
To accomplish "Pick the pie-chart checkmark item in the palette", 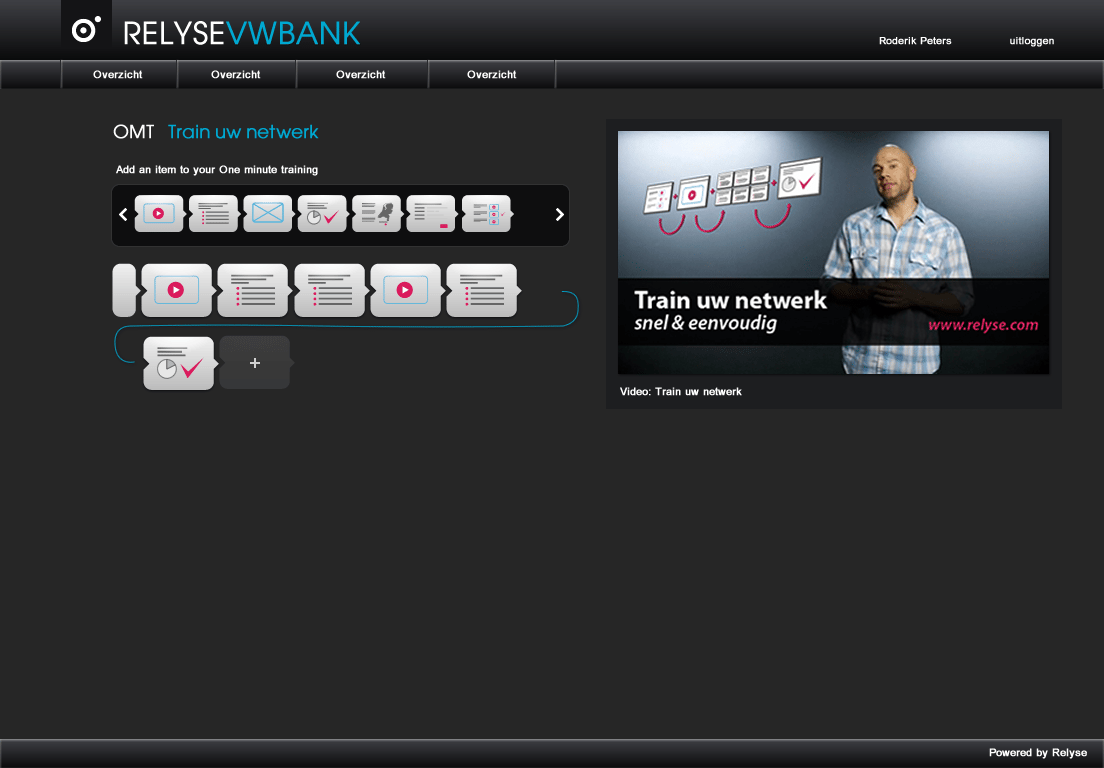I will tap(322, 213).
